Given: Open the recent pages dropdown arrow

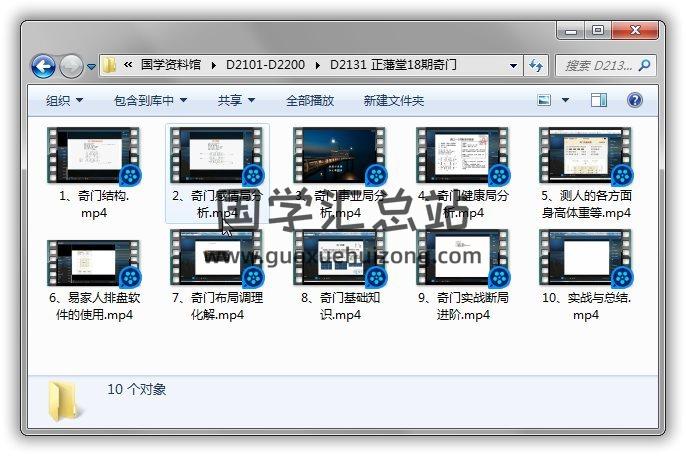Looking at the screenshot, I should coord(91,67).
